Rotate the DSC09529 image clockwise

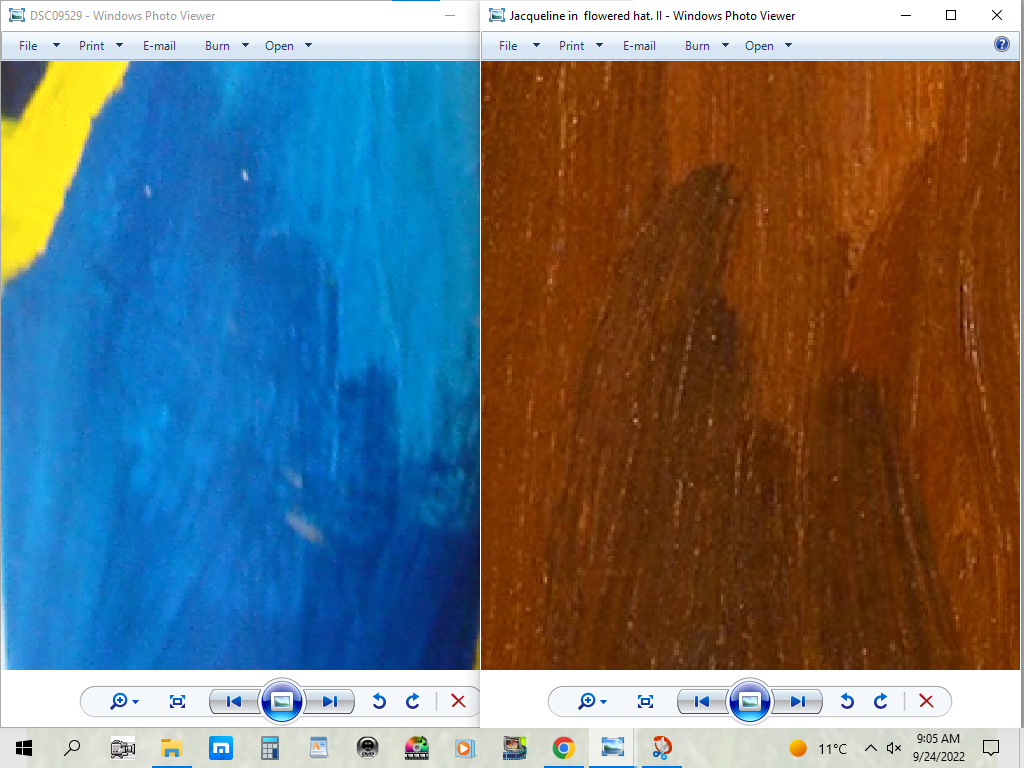click(412, 701)
